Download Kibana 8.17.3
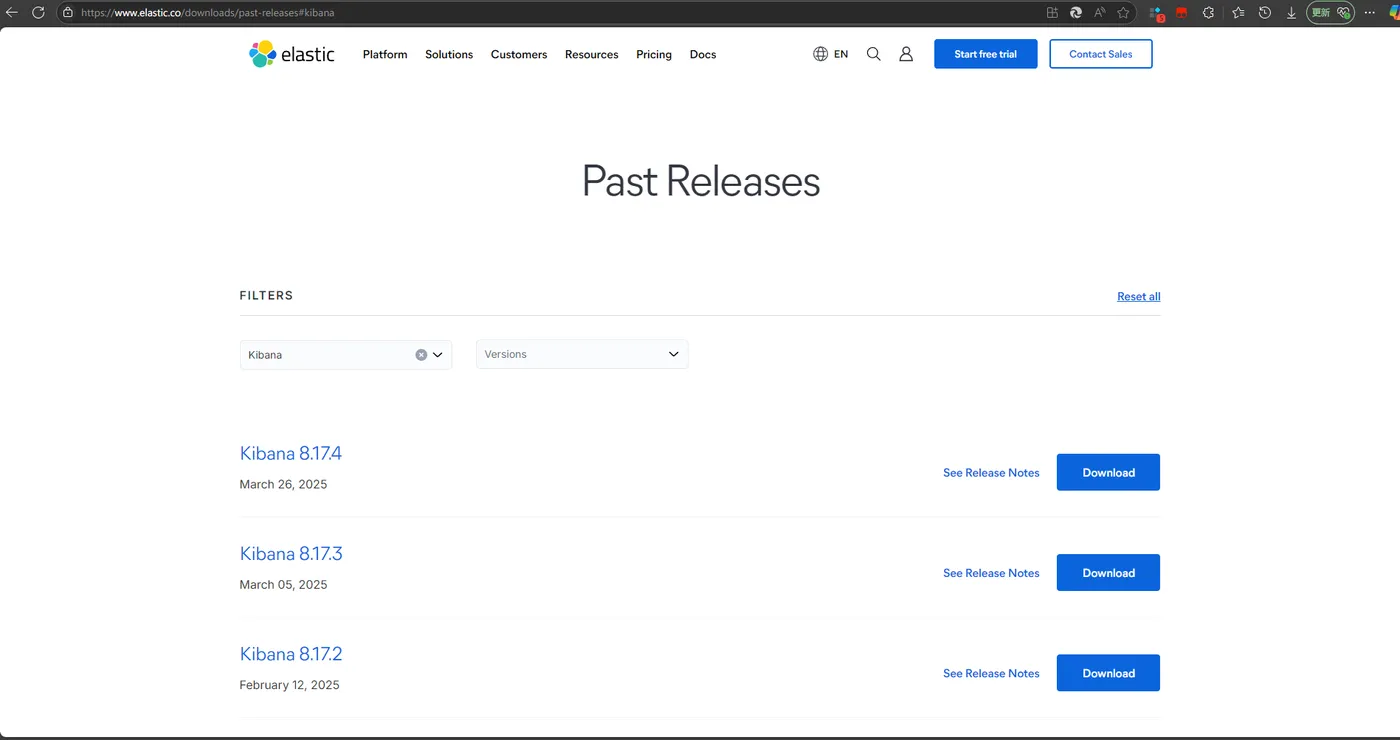This screenshot has height=740, width=1400. (1108, 573)
